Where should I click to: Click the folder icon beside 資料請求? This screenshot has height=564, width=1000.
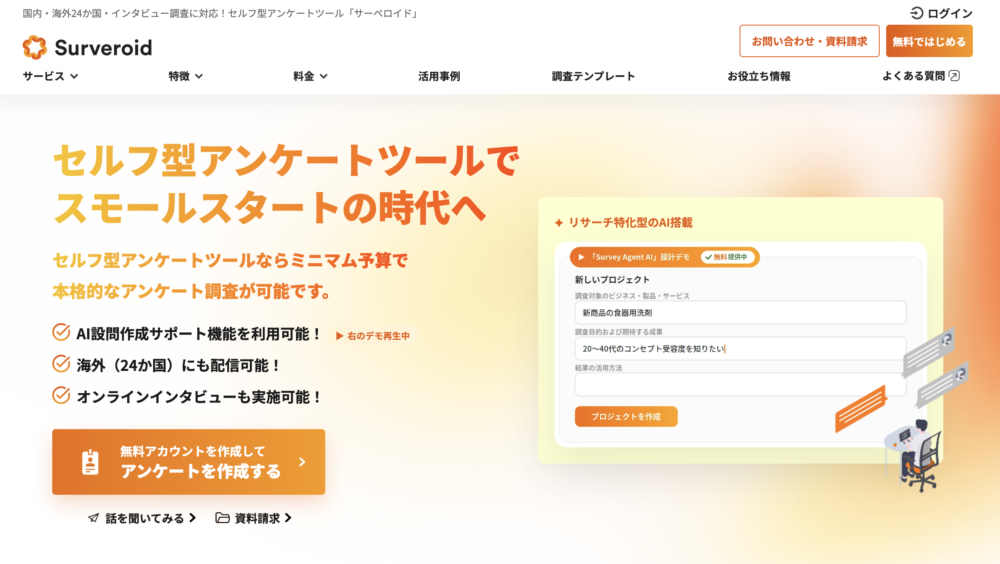coord(222,517)
